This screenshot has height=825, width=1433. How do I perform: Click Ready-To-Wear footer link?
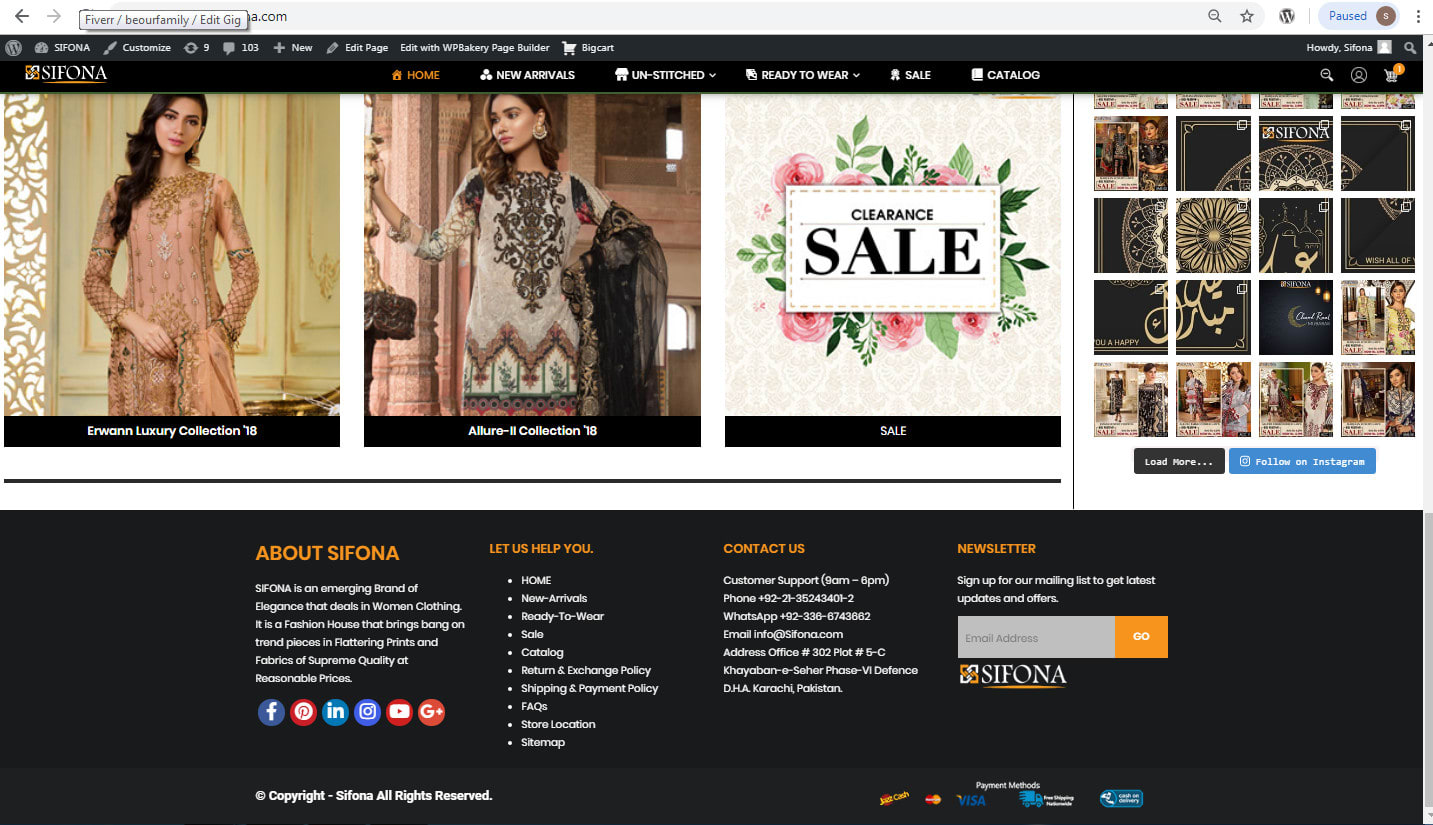point(562,616)
